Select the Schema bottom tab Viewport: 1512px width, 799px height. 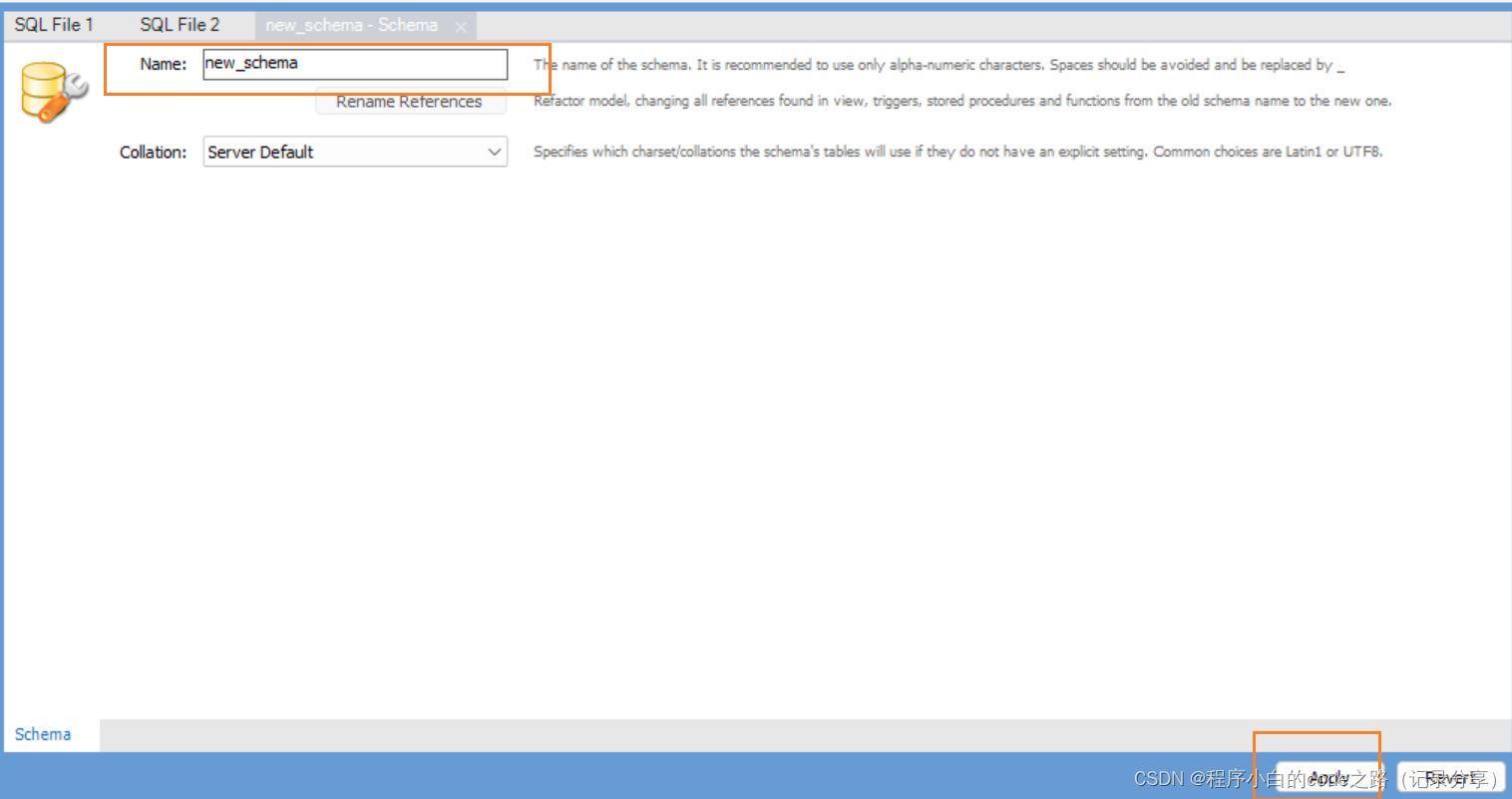(x=43, y=734)
